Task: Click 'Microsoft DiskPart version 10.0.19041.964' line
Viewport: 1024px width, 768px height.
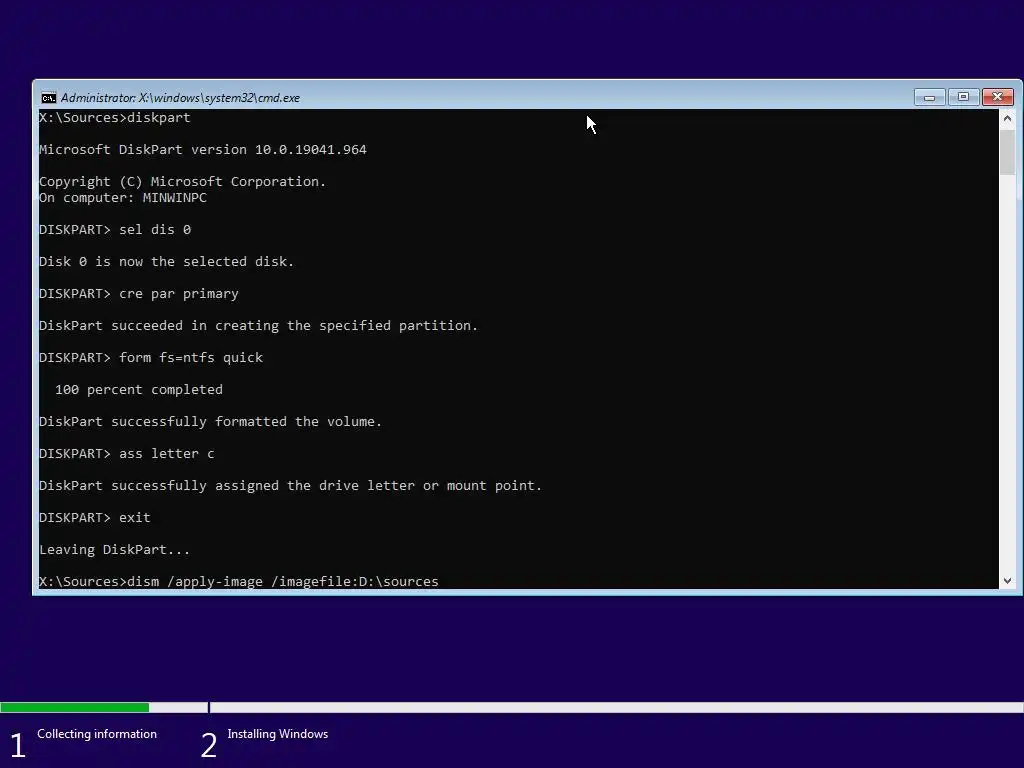Action: pyautogui.click(x=203, y=150)
